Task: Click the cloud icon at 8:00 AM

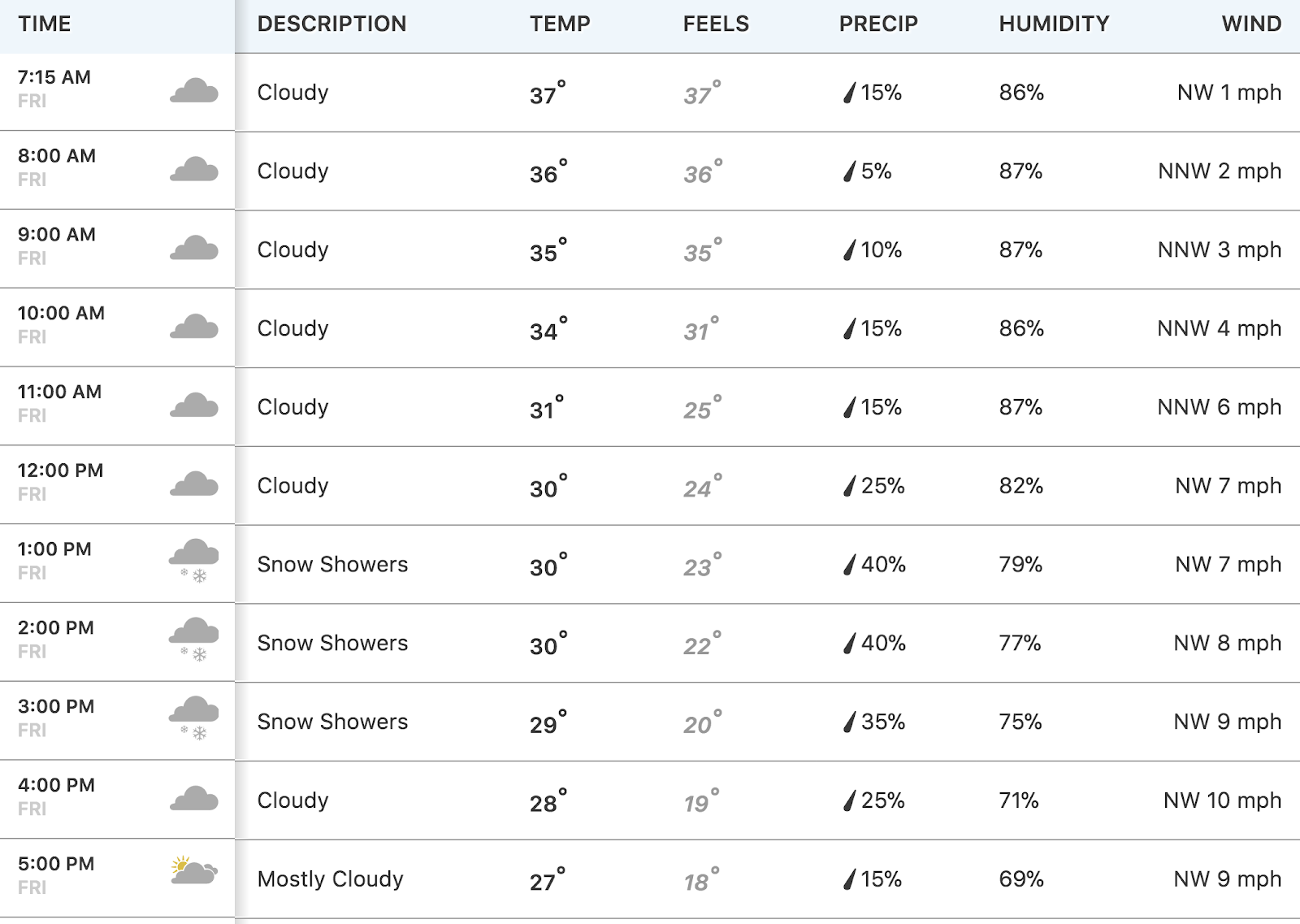Action: pyautogui.click(x=194, y=170)
